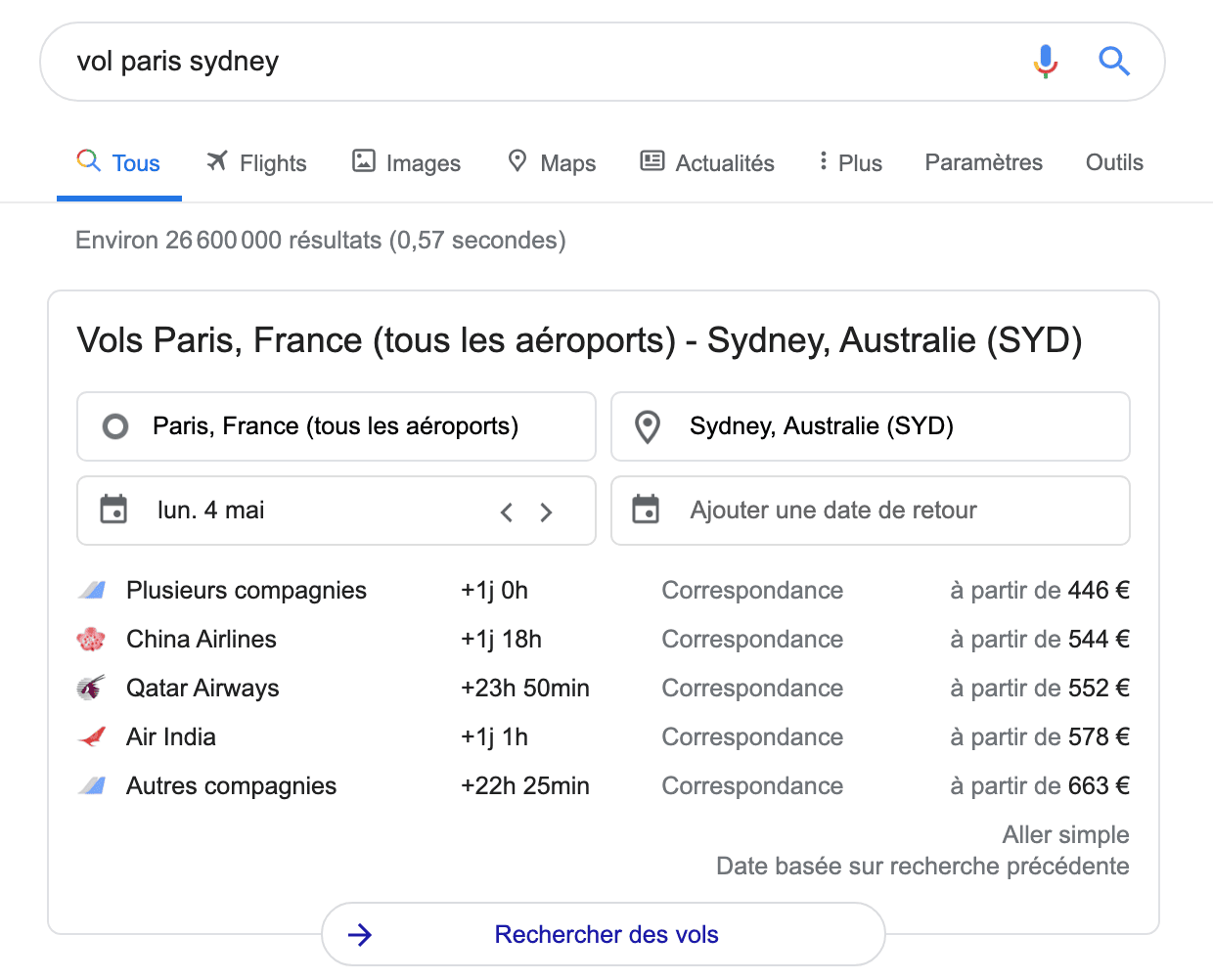Click the price 'à partir de 552 €'

coord(1040,689)
